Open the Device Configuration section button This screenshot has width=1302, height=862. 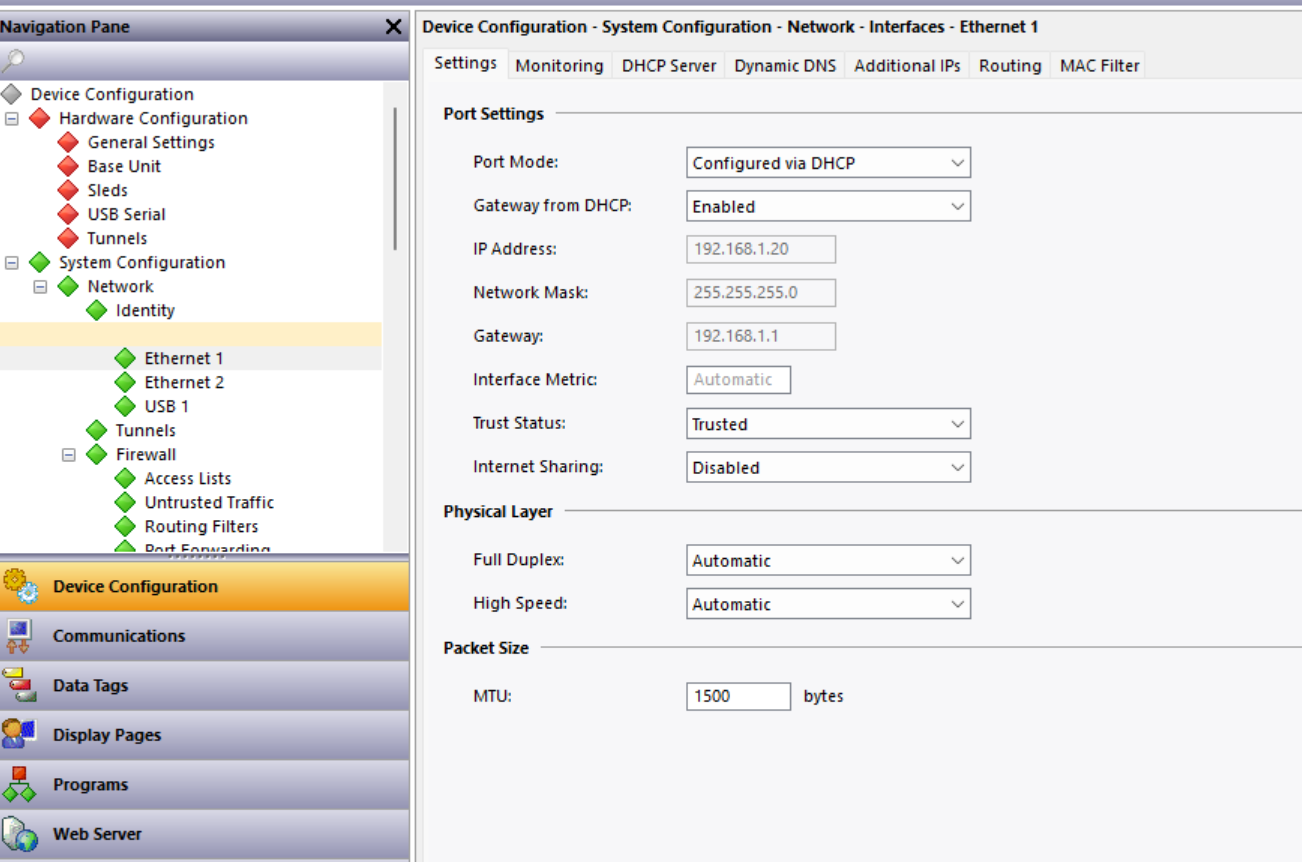[135, 587]
